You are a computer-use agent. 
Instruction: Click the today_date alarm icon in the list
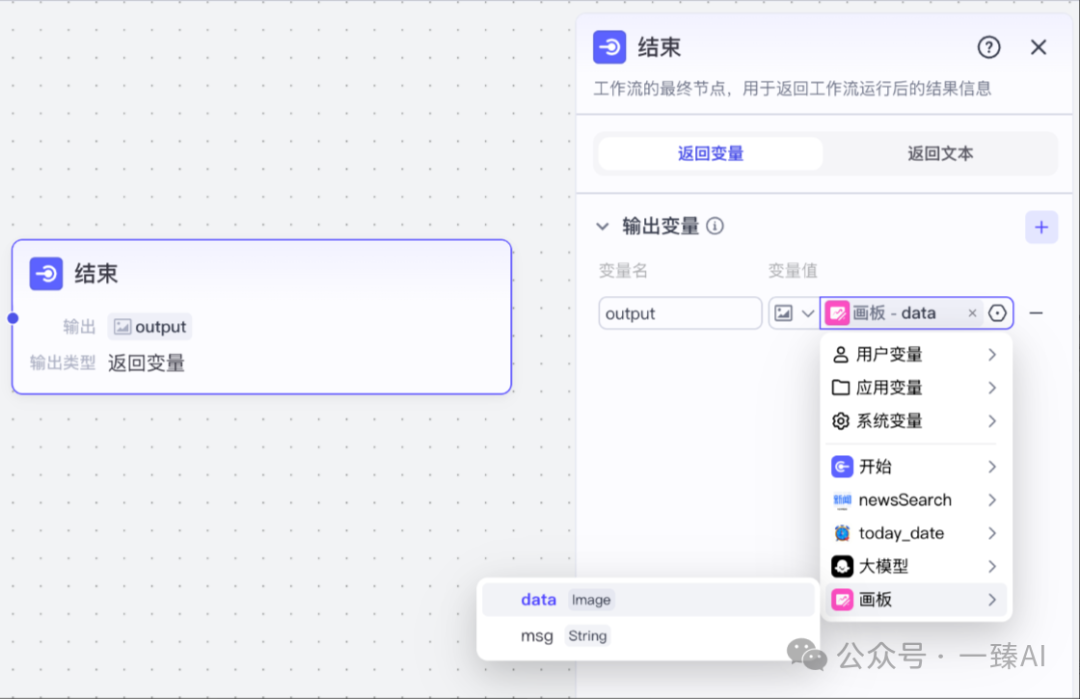[842, 533]
